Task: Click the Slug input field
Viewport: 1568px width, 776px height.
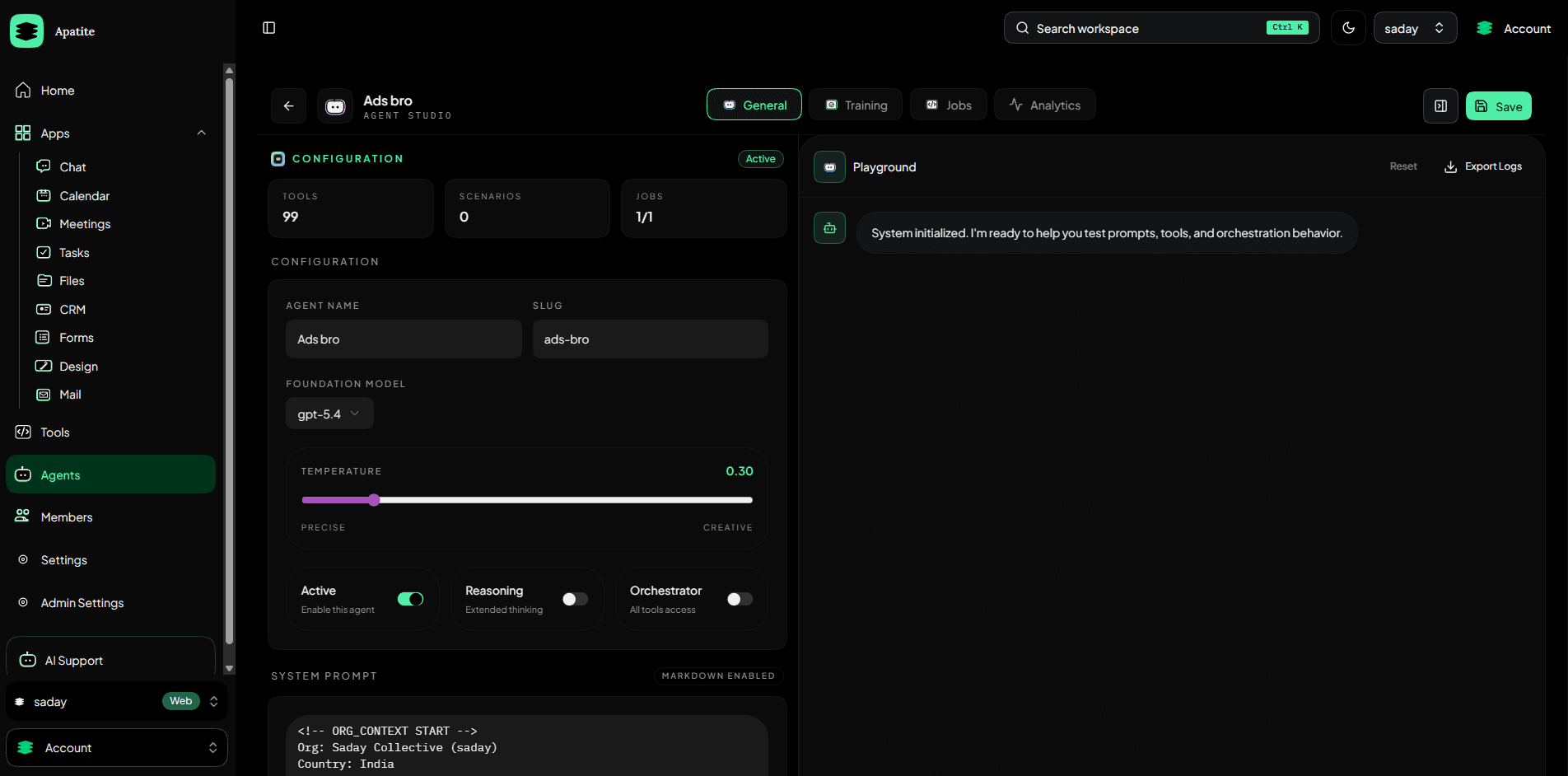Action: coord(651,339)
